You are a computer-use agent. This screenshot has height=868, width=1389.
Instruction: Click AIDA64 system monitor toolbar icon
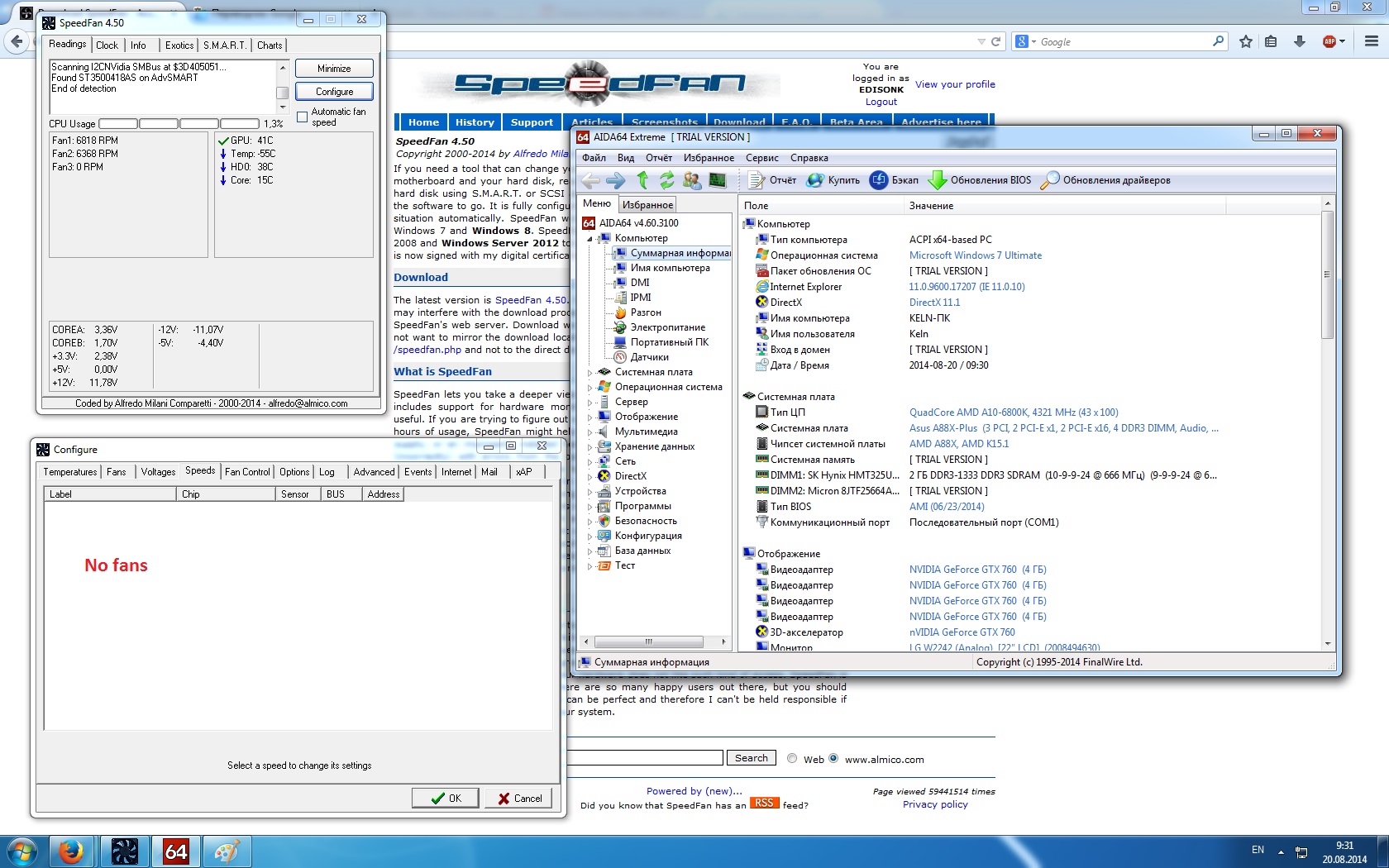point(717,180)
